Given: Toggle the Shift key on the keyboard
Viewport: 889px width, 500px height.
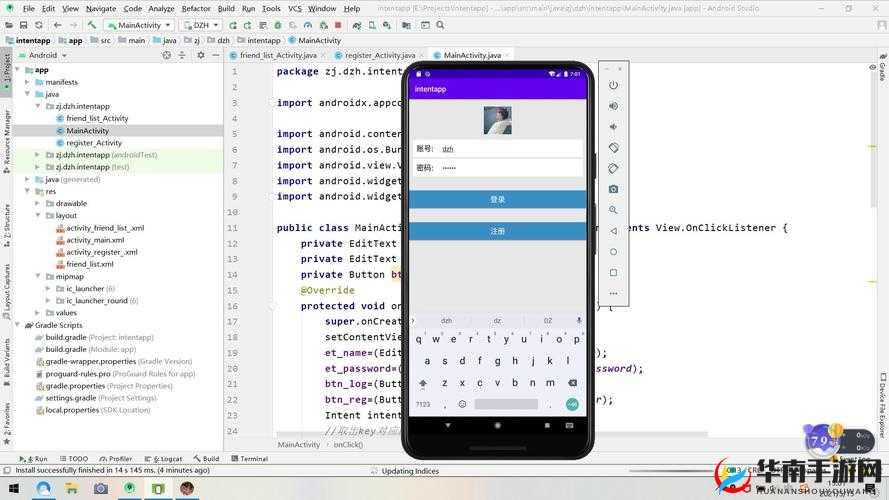Looking at the screenshot, I should point(423,383).
